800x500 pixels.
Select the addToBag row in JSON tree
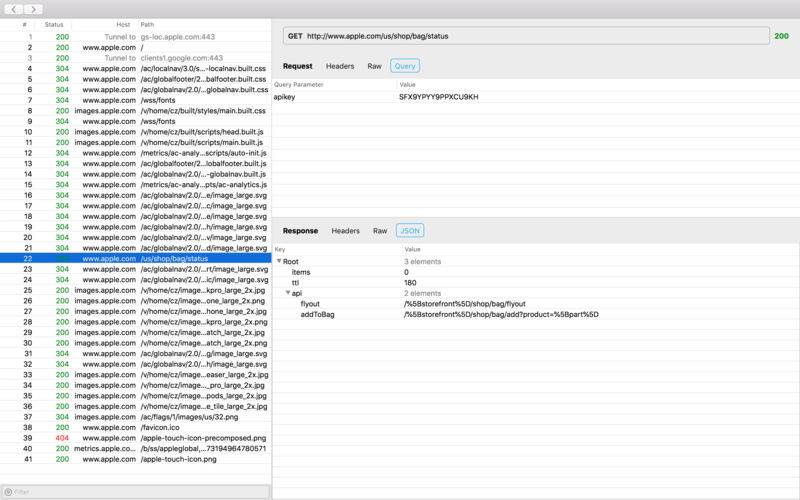point(536,314)
